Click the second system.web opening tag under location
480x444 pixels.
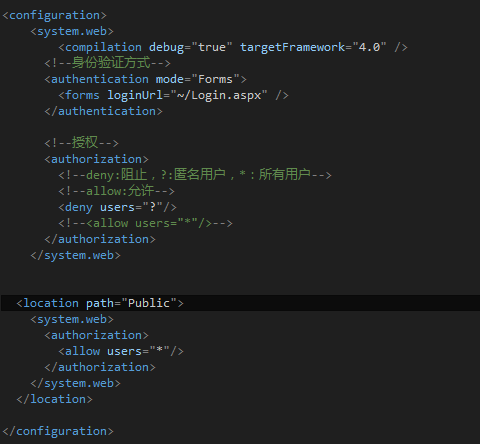coord(72,319)
